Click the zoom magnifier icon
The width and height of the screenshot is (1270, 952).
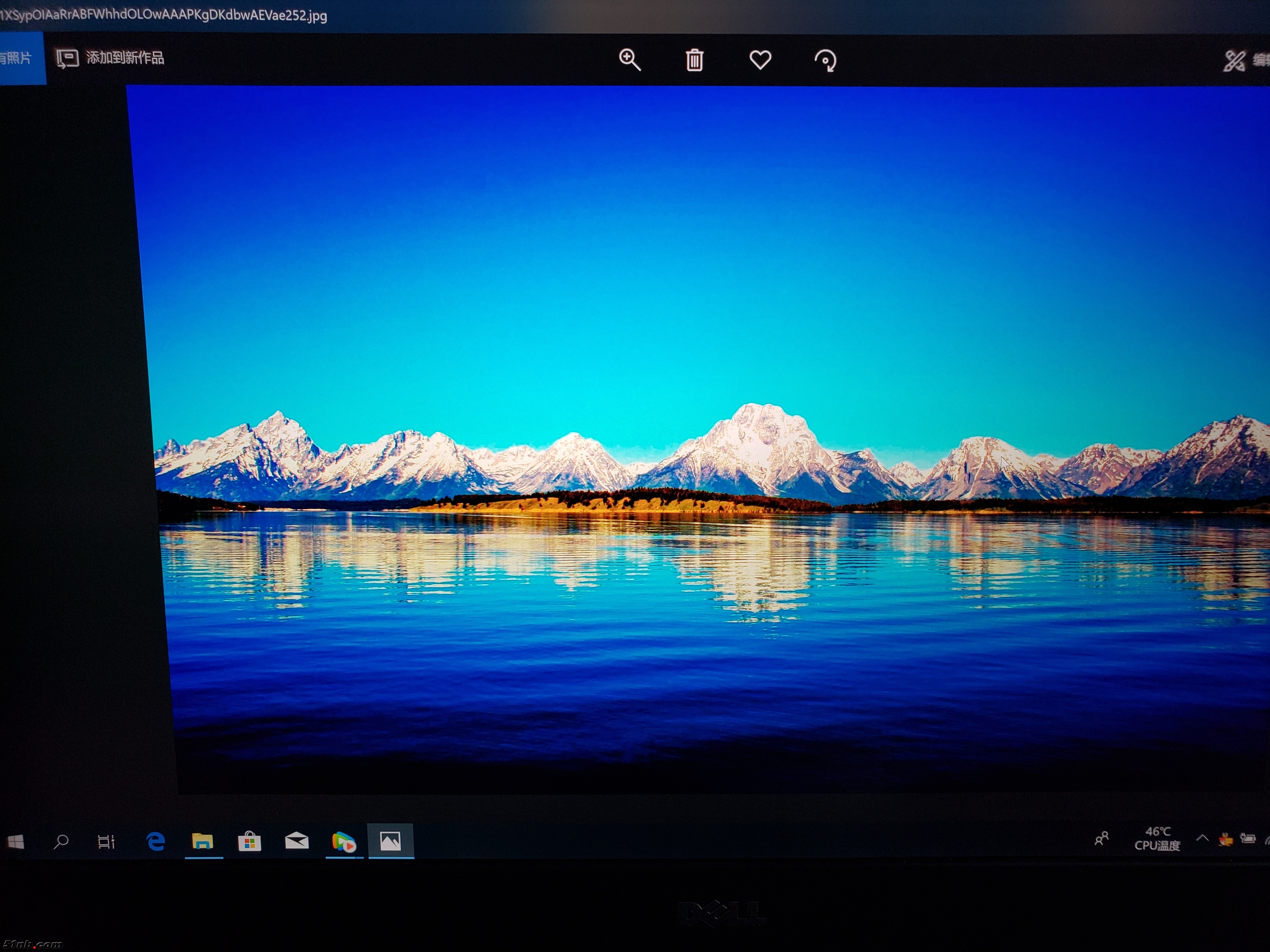pos(629,60)
